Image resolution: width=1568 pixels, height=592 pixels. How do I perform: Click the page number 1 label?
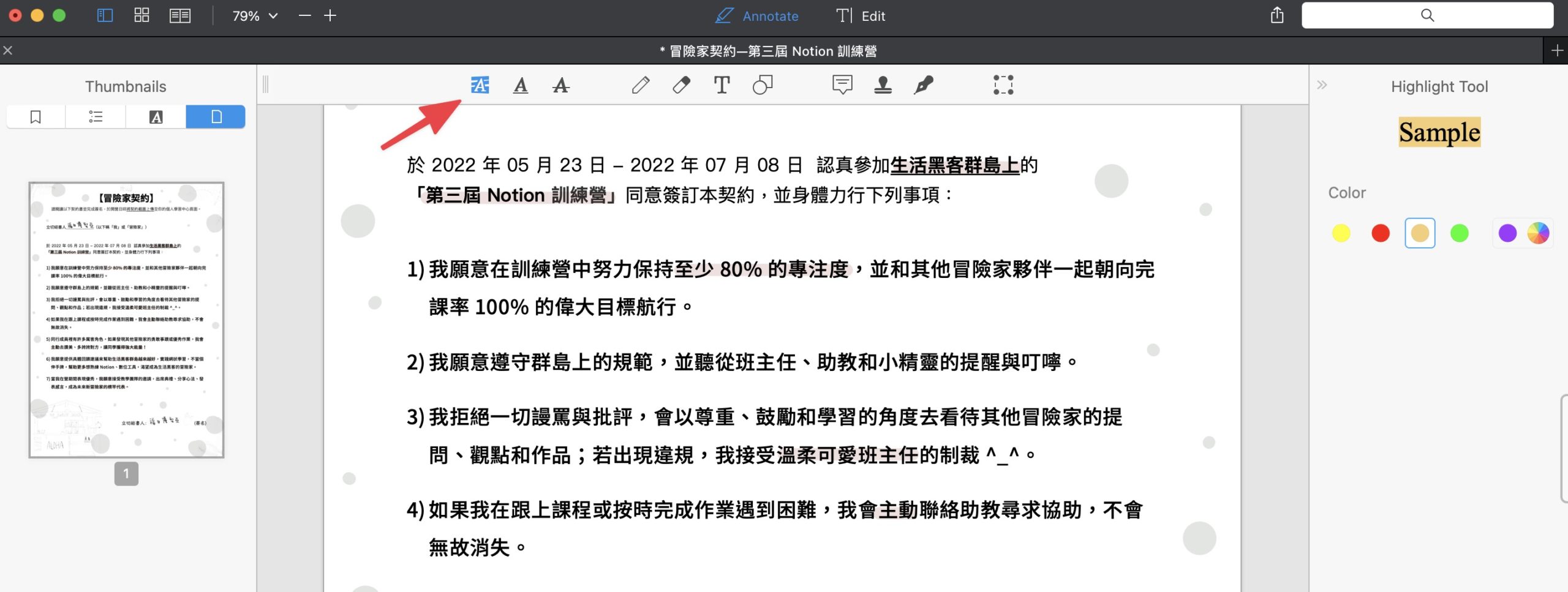point(126,473)
